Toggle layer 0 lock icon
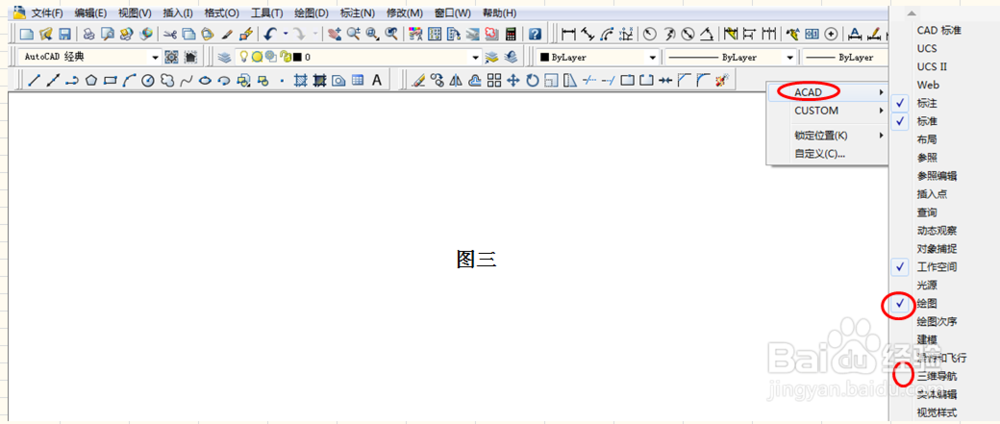Viewport: 1000px width, 424px height. pyautogui.click(x=286, y=57)
